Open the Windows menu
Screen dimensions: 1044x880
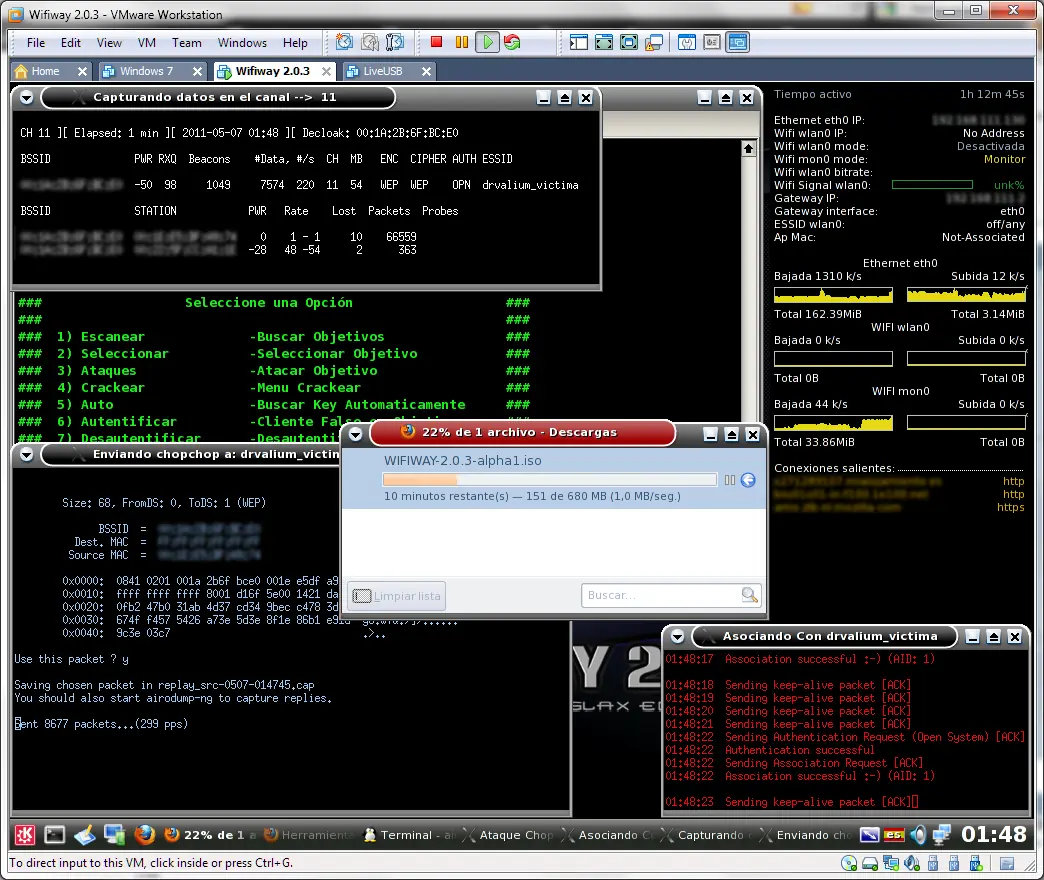(x=242, y=43)
